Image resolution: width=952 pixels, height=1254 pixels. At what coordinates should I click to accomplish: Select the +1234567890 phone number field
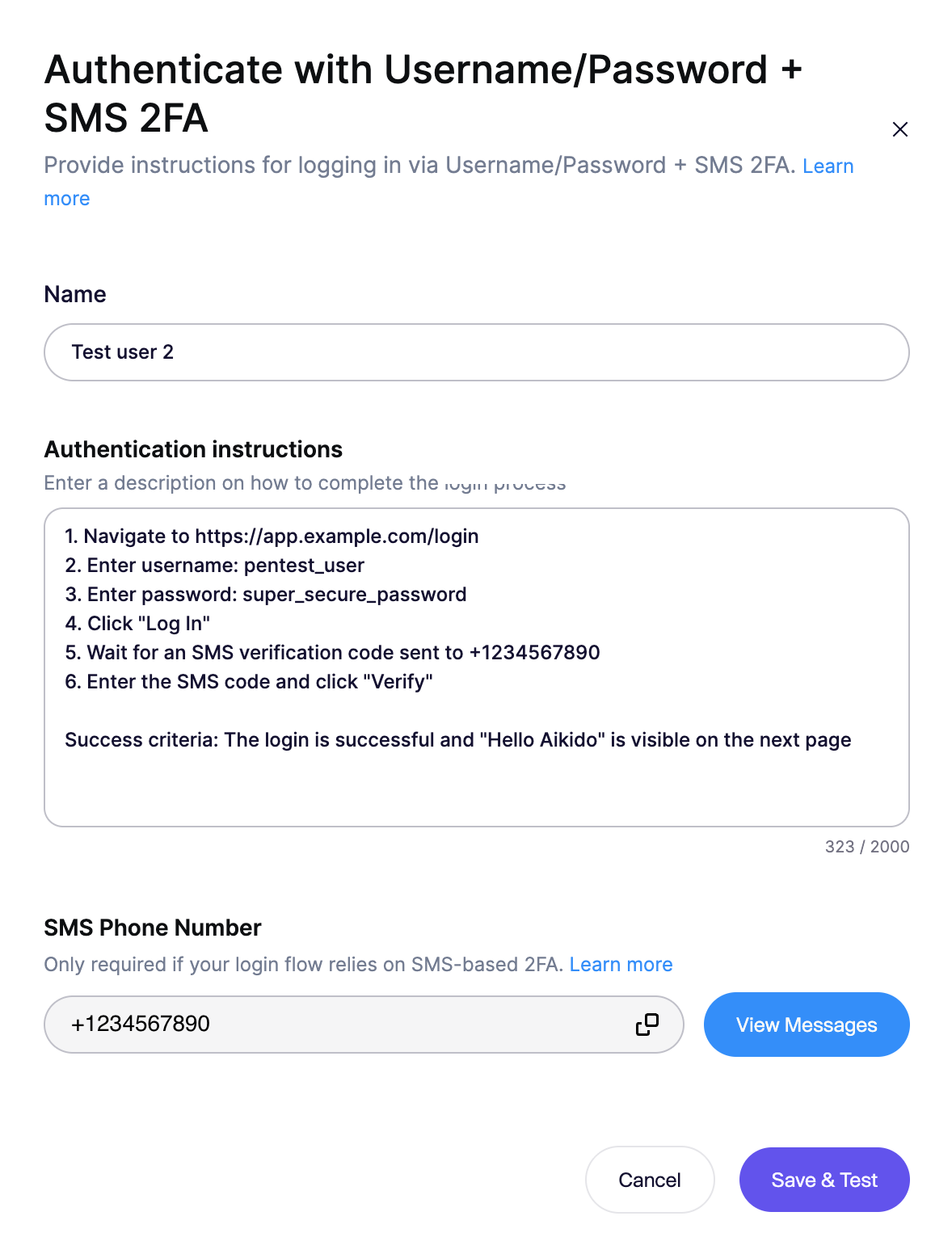coord(339,1025)
